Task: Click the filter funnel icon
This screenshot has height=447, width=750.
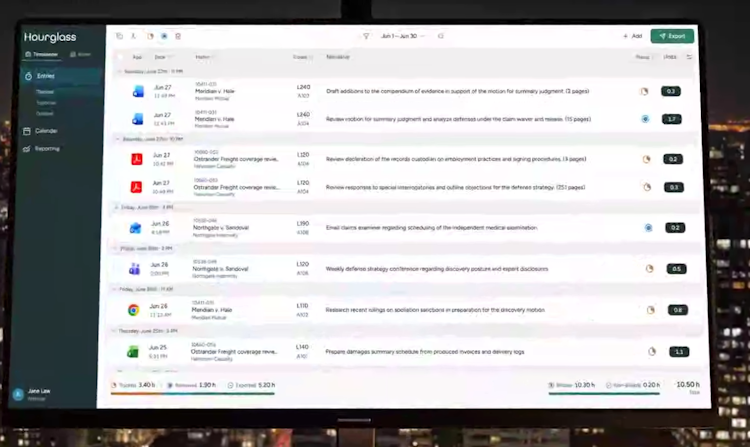Action: [x=366, y=36]
